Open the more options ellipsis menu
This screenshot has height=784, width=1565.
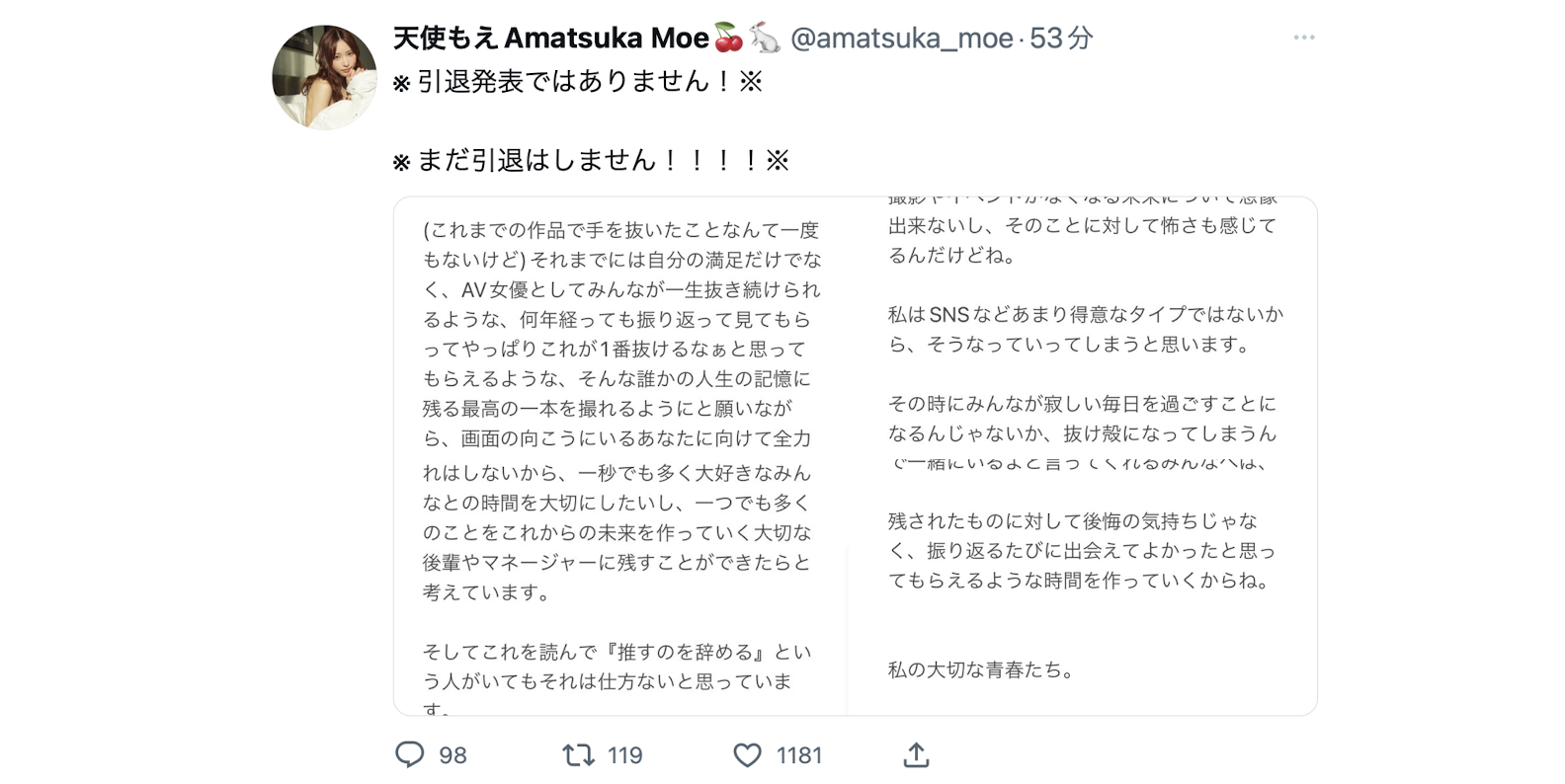pos(1303,38)
